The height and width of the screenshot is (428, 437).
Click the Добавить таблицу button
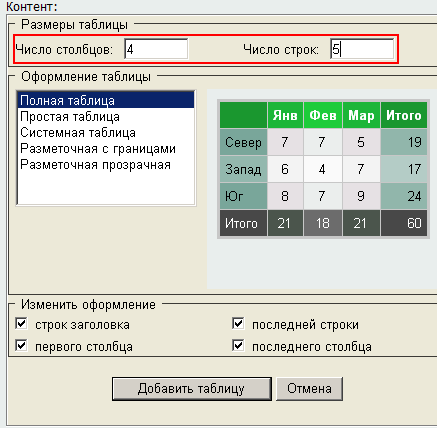pos(192,389)
